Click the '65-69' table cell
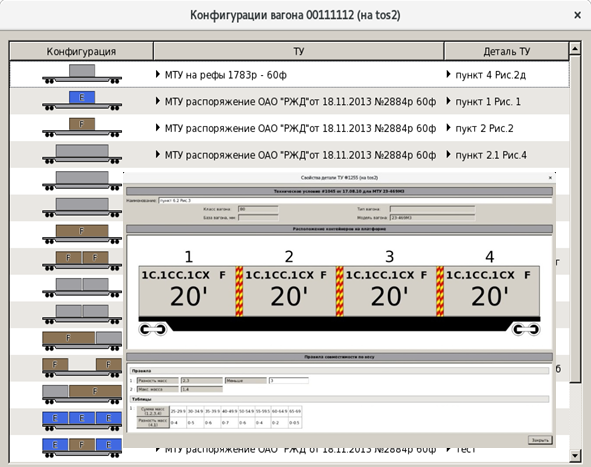591x467 pixels. (295, 411)
